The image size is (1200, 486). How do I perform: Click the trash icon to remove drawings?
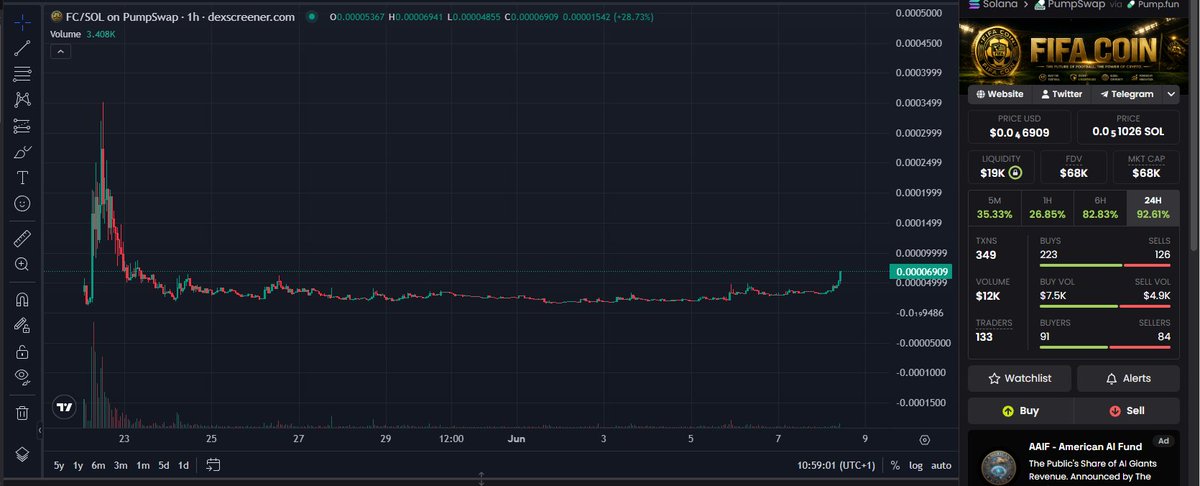[22, 412]
